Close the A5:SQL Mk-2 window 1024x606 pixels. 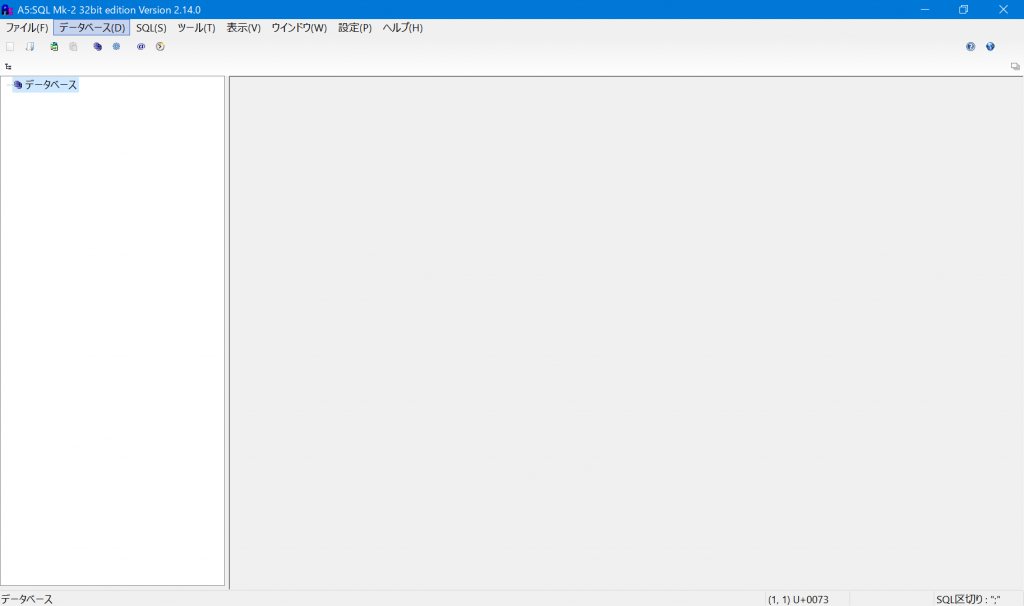tap(1003, 9)
